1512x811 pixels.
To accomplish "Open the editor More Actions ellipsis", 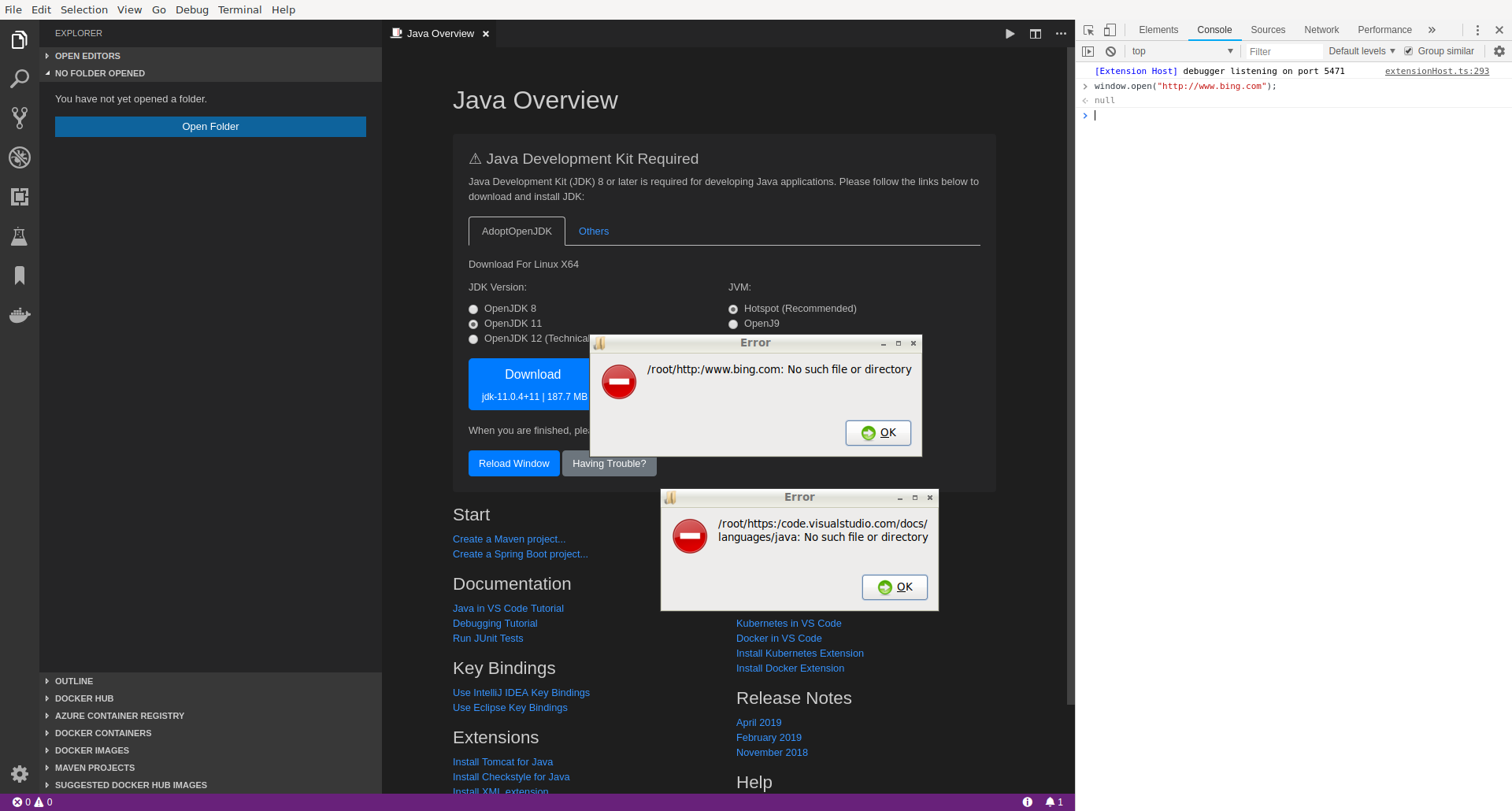I will coord(1061,34).
